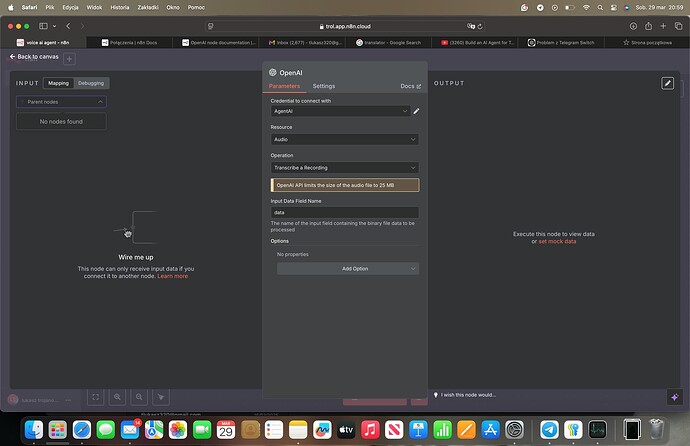Screen dimensions: 690x446
Task: Click the left magnifier zoom button
Action: click(117, 397)
